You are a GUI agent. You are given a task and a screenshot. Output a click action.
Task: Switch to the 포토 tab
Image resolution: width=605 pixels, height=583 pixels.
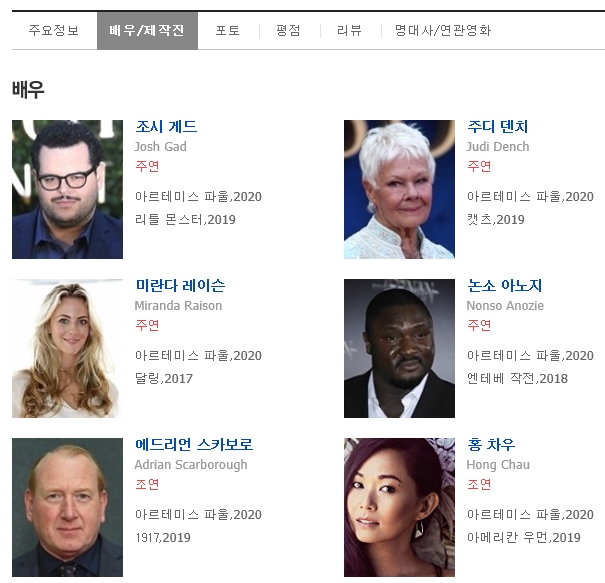tap(228, 30)
